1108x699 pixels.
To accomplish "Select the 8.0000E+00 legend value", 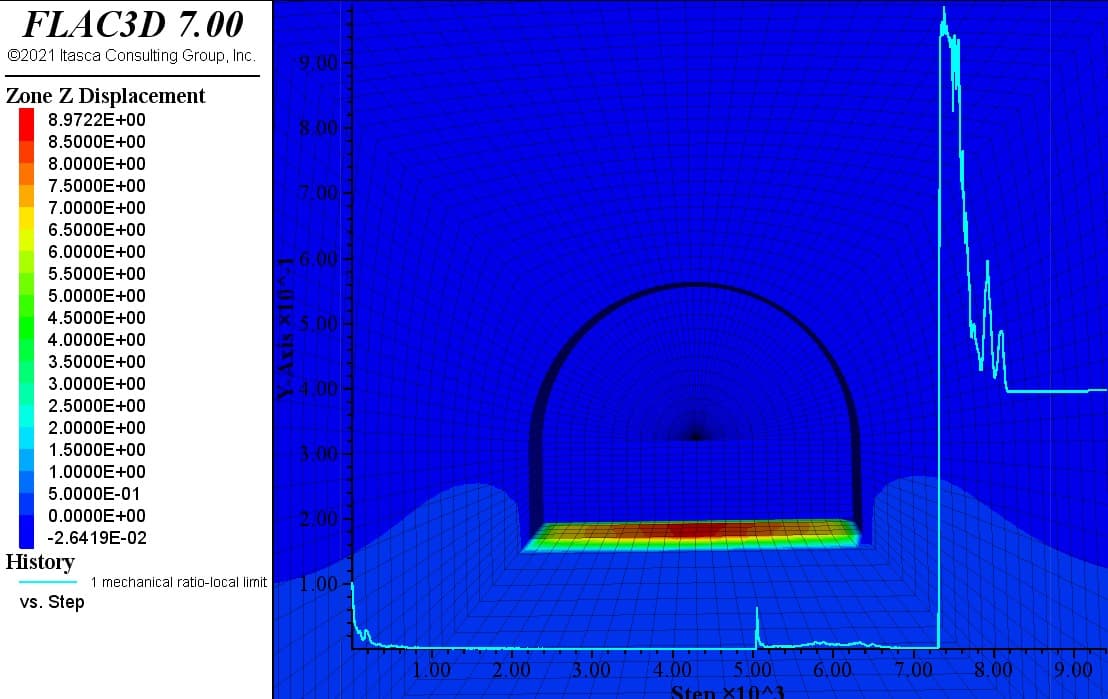I will point(97,163).
